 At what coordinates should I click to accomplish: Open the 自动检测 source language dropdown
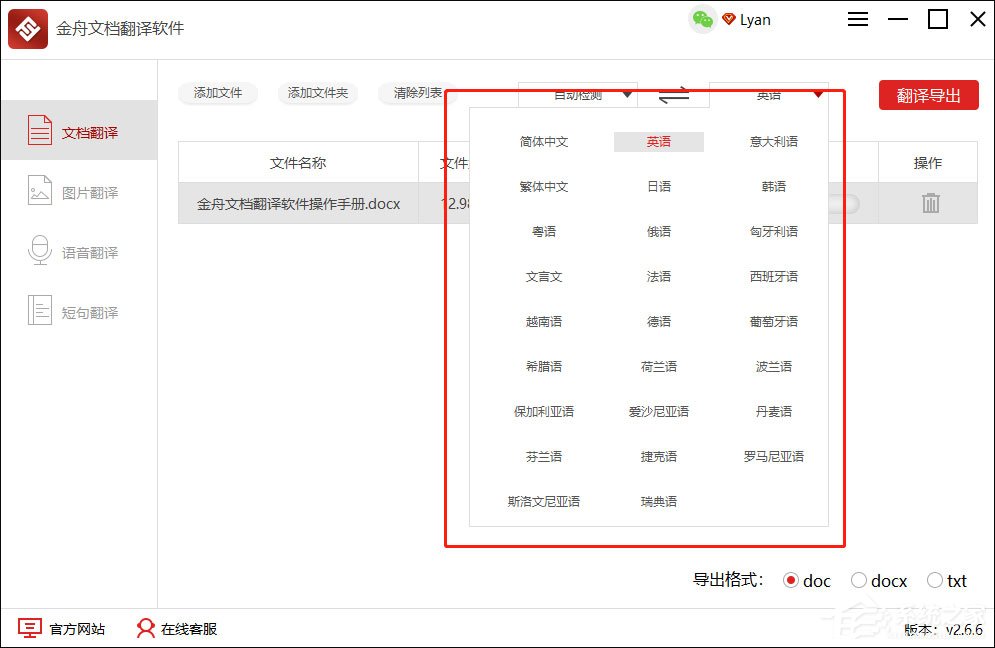coord(578,94)
